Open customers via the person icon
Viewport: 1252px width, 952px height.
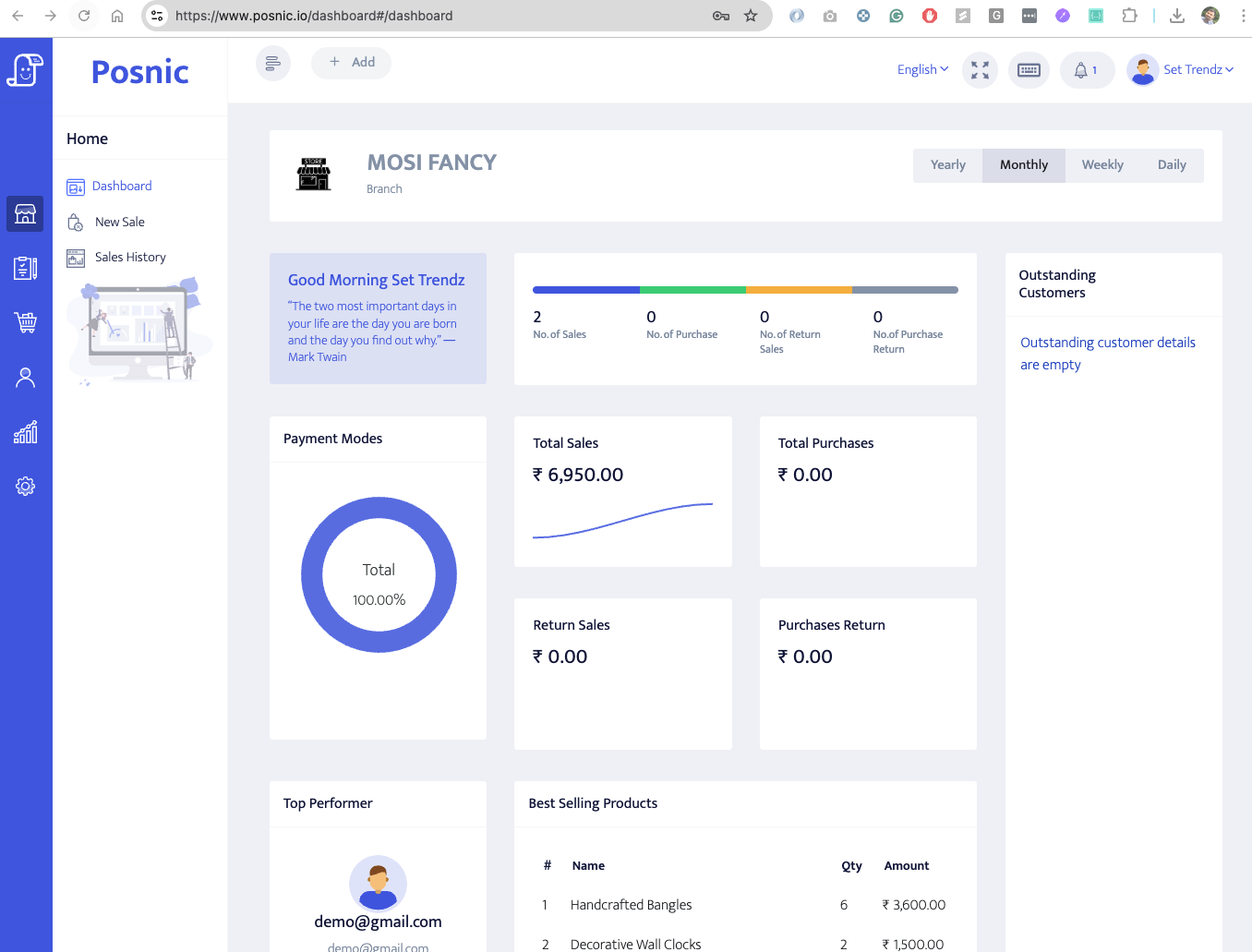coord(25,377)
